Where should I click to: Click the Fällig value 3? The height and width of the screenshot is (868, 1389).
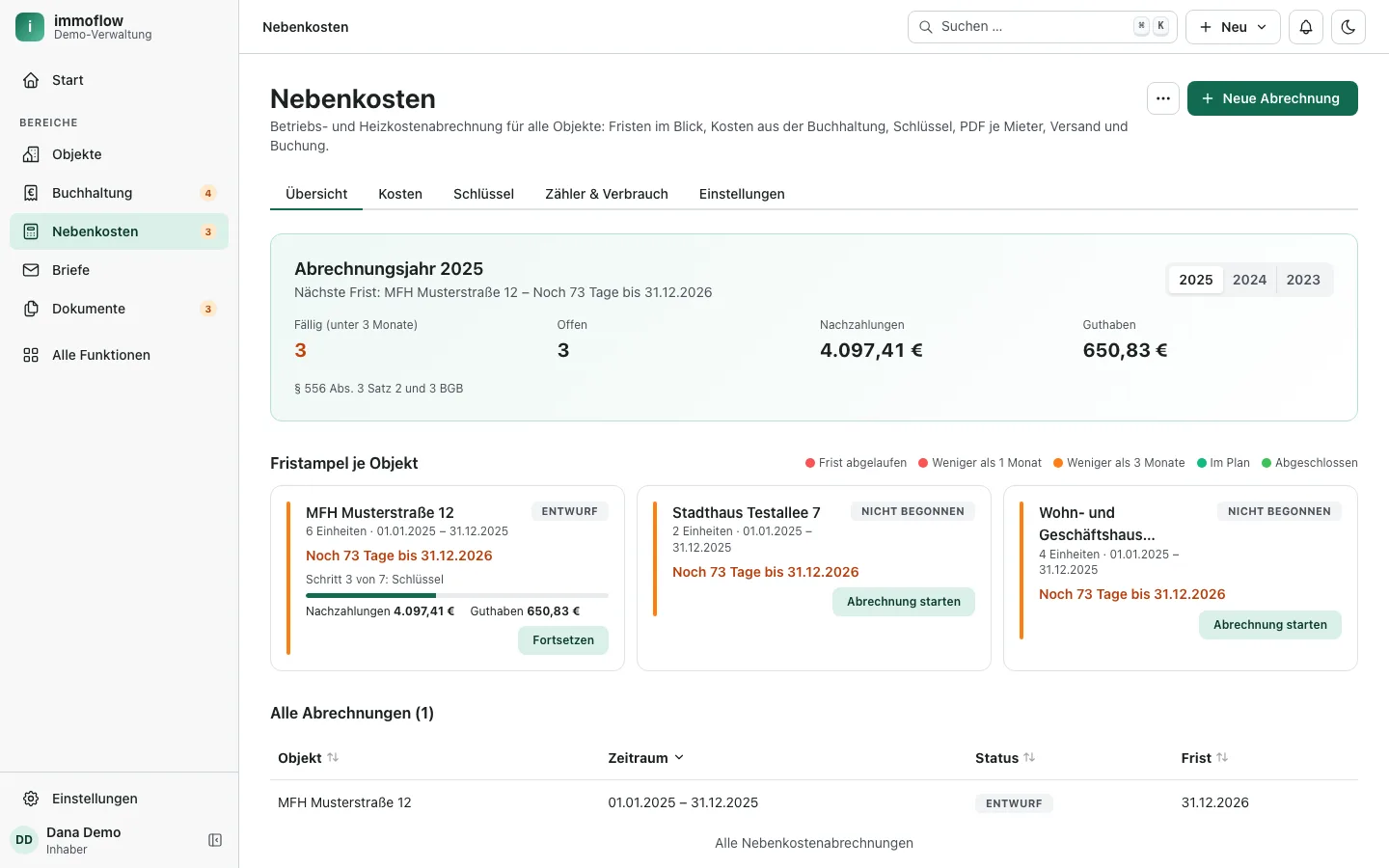point(300,350)
